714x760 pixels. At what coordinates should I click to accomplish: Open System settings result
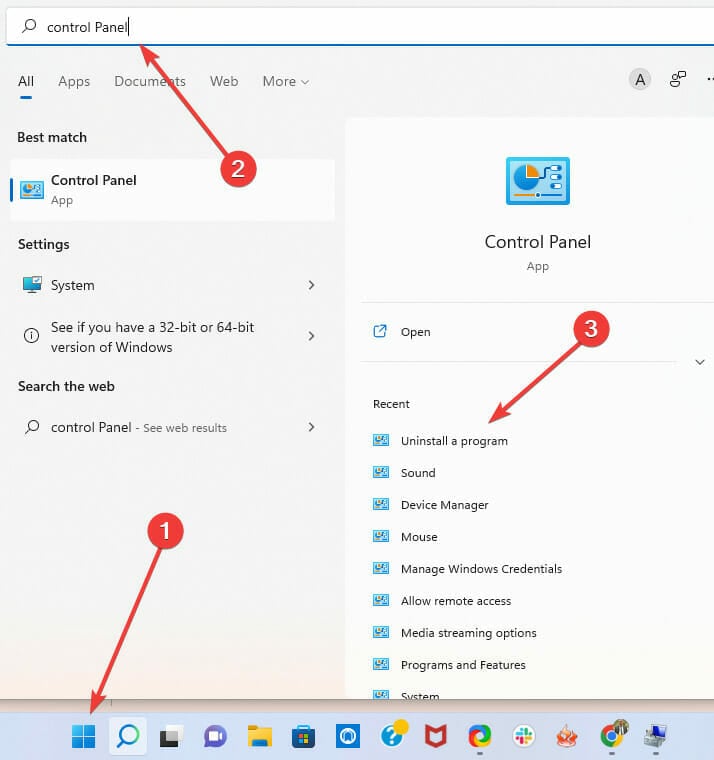tap(172, 285)
